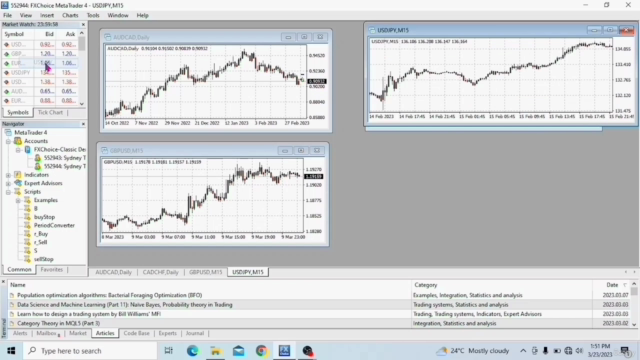Screen dimensions: 640x360
Task: Minimize the GBPUSD,M15 chart window
Action: coord(285,151)
